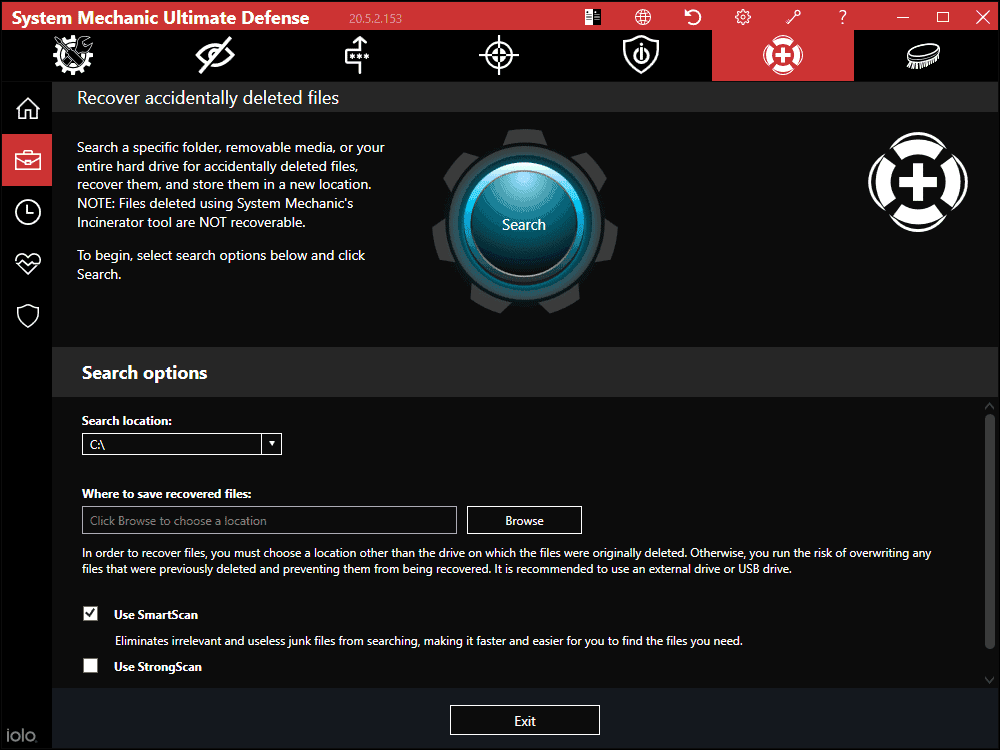Image resolution: width=1000 pixels, height=750 pixels.
Task: Open the speed up tool icon
Action: pyautogui.click(x=355, y=56)
